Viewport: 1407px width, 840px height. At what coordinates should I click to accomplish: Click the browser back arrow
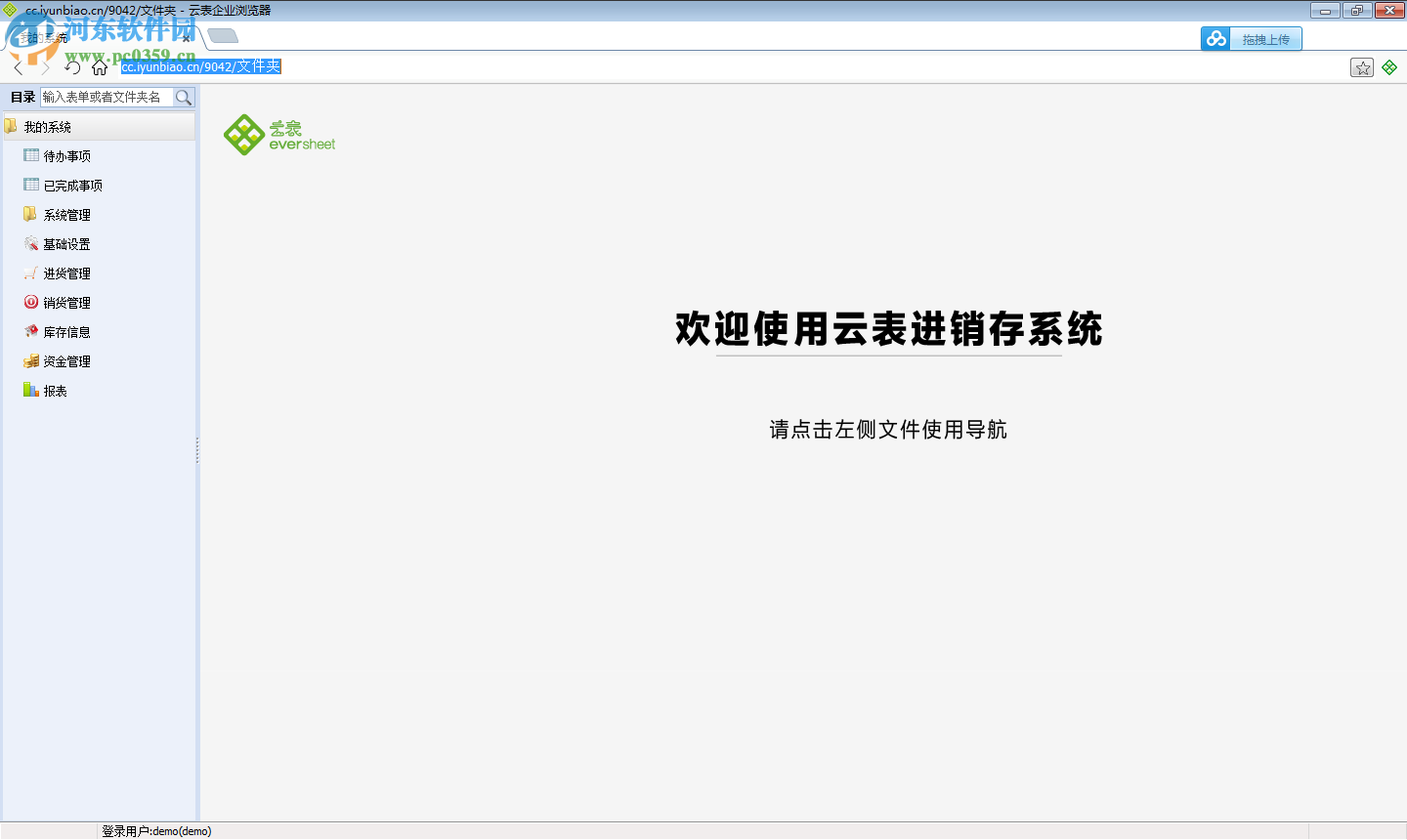pyautogui.click(x=19, y=67)
